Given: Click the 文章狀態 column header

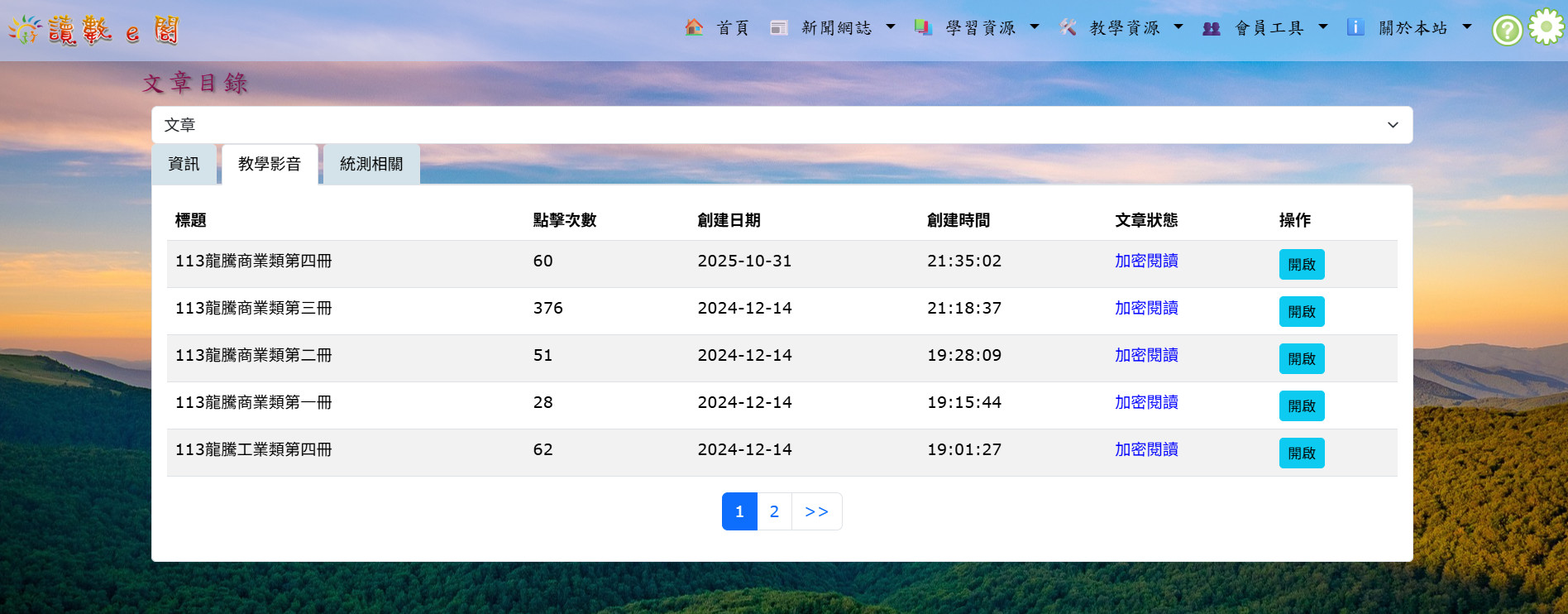Looking at the screenshot, I should pyautogui.click(x=1146, y=220).
